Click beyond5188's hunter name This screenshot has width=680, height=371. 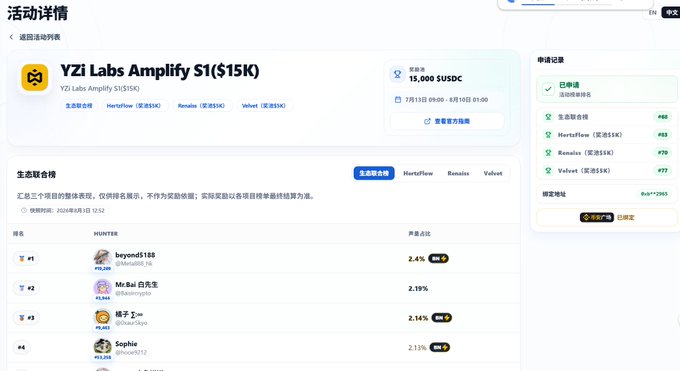135,255
